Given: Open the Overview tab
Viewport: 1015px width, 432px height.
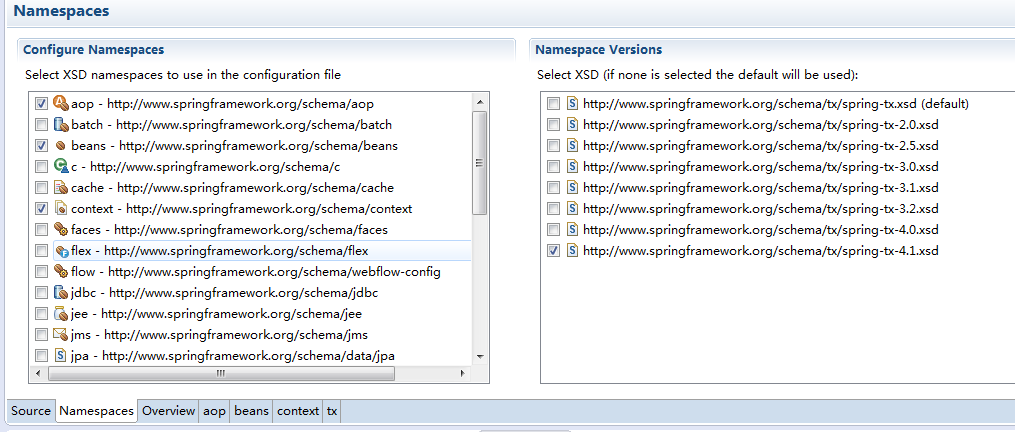Looking at the screenshot, I should (x=168, y=411).
